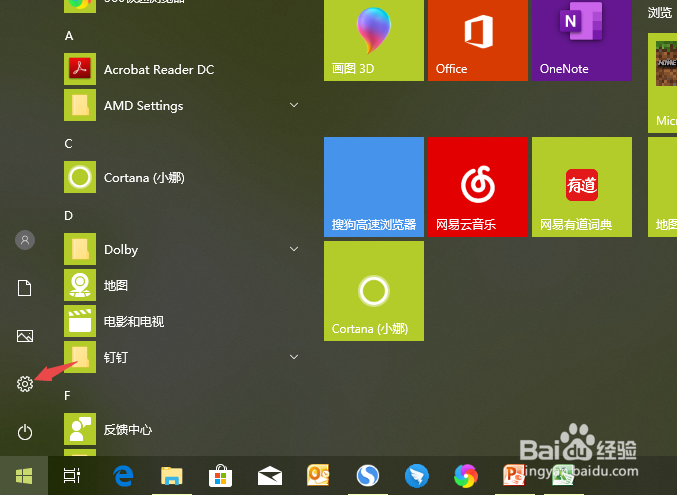Open the 钉钉 folder entry
The image size is (677, 495).
(x=182, y=357)
